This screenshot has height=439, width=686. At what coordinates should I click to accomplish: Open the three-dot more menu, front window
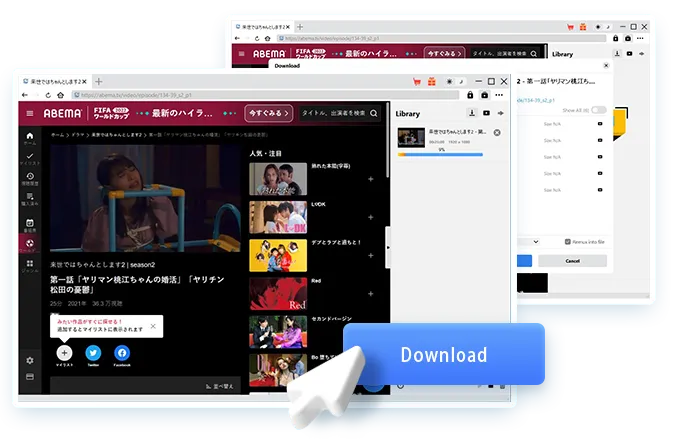[x=499, y=95]
